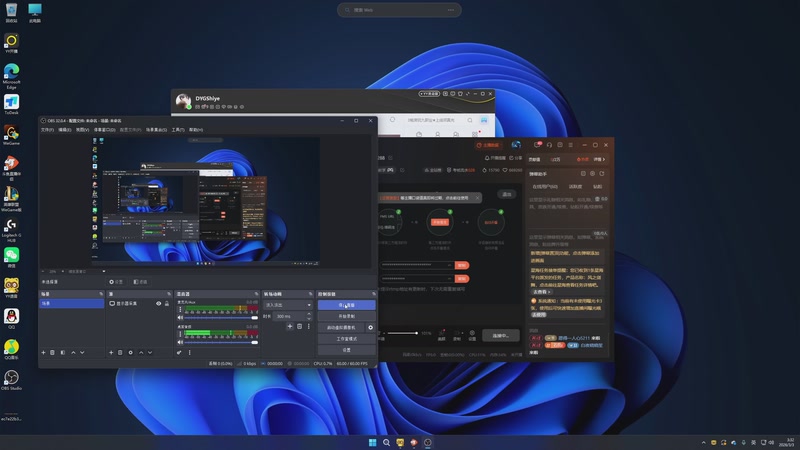The image size is (800, 450).
Task: Remove the scene transition with the trash icon
Action: point(299,327)
